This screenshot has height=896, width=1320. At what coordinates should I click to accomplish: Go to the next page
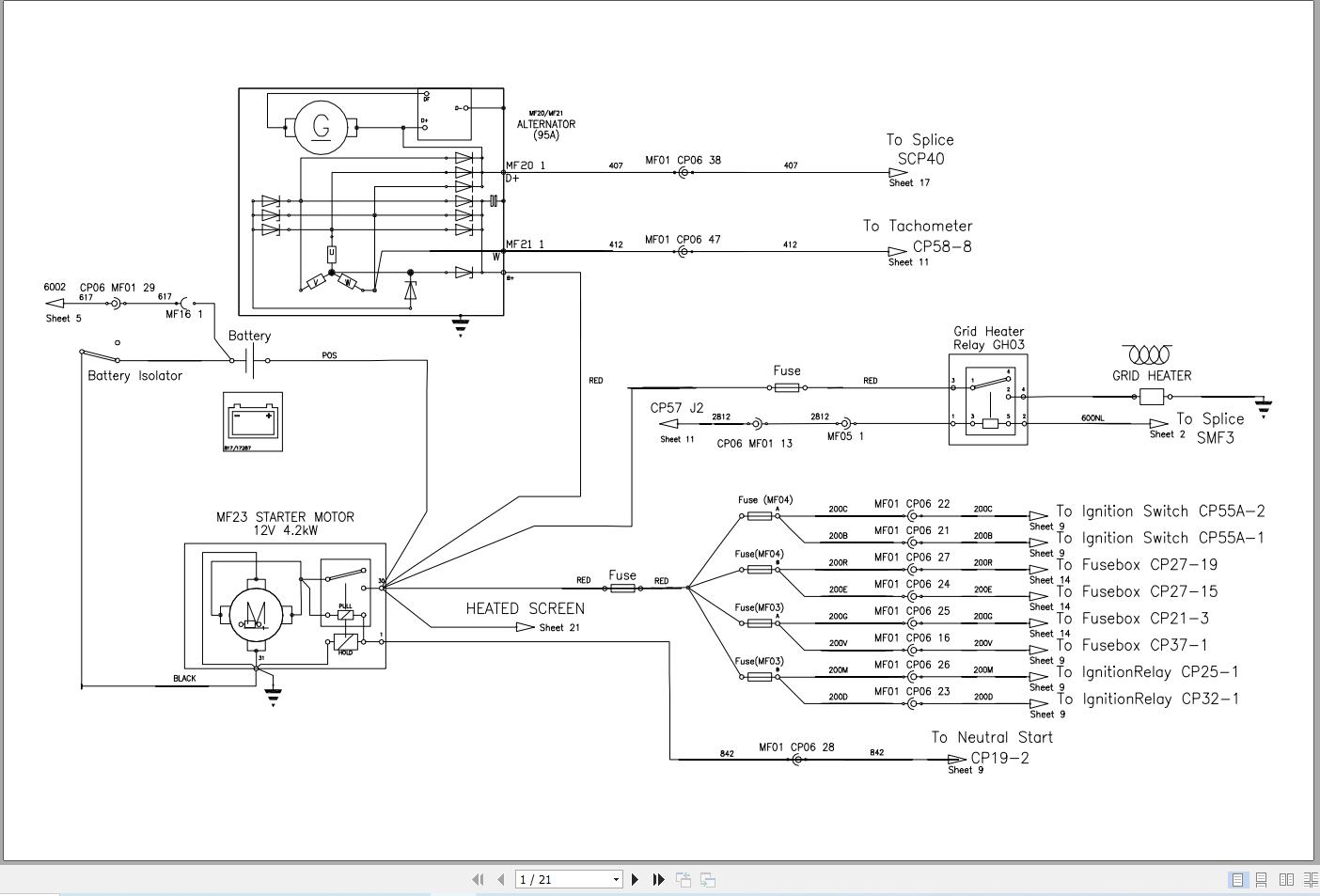coord(635,880)
